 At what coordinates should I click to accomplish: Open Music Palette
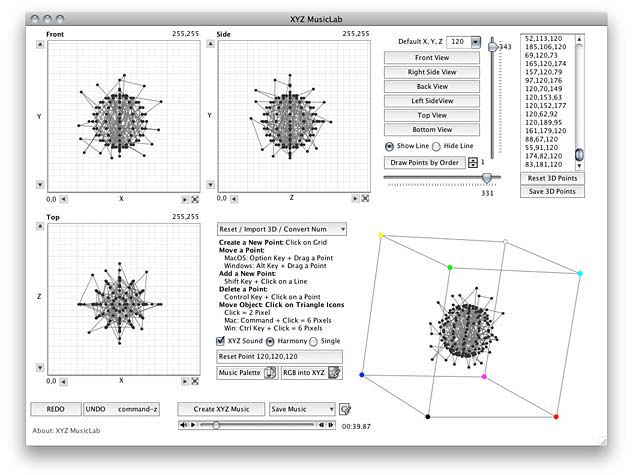247,373
